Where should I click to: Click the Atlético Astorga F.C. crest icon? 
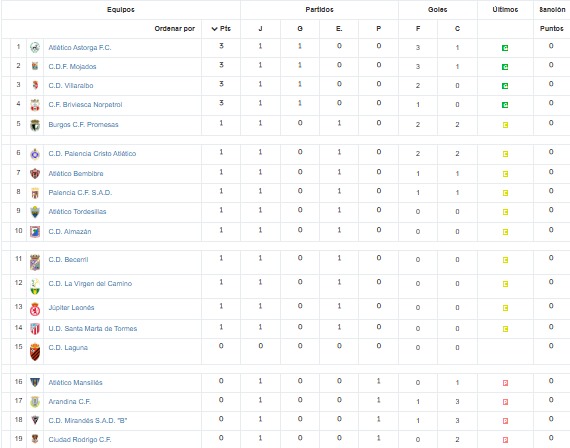35,48
